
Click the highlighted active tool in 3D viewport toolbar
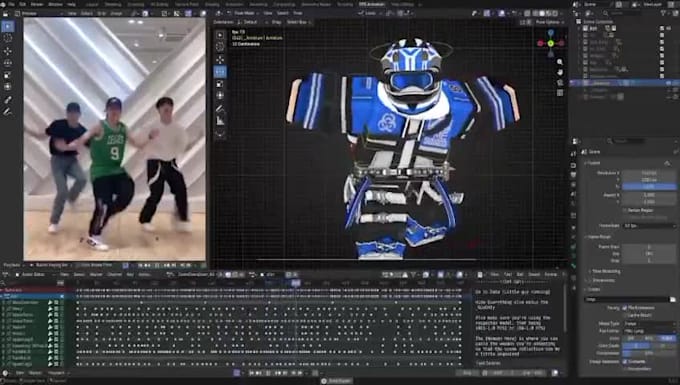click(220, 72)
